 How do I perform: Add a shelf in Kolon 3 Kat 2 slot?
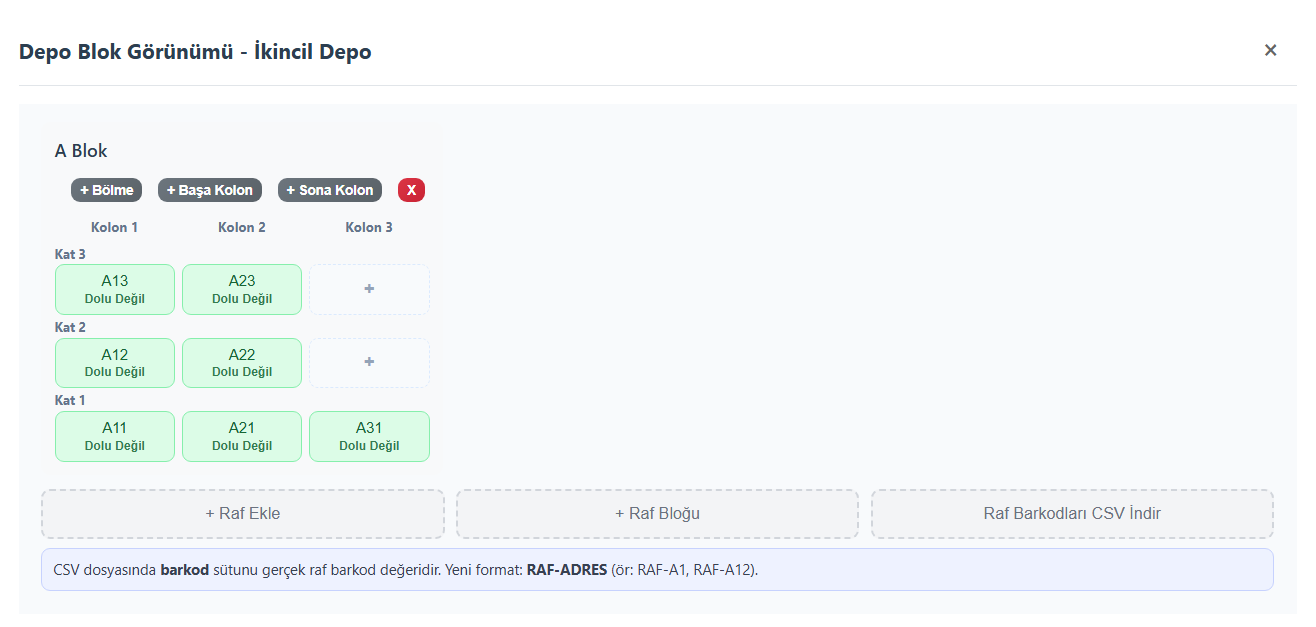[369, 362]
